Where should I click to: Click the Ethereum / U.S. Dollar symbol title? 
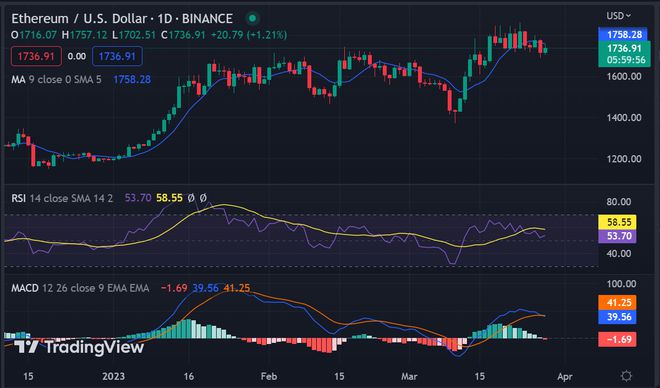tap(122, 19)
